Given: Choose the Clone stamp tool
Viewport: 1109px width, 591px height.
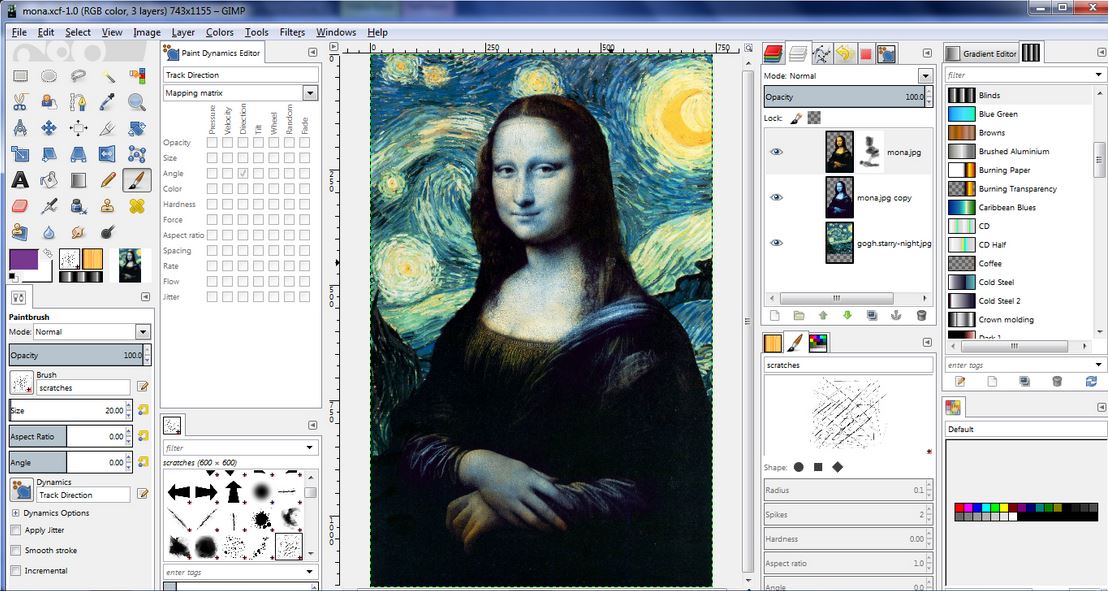Looking at the screenshot, I should [108, 206].
